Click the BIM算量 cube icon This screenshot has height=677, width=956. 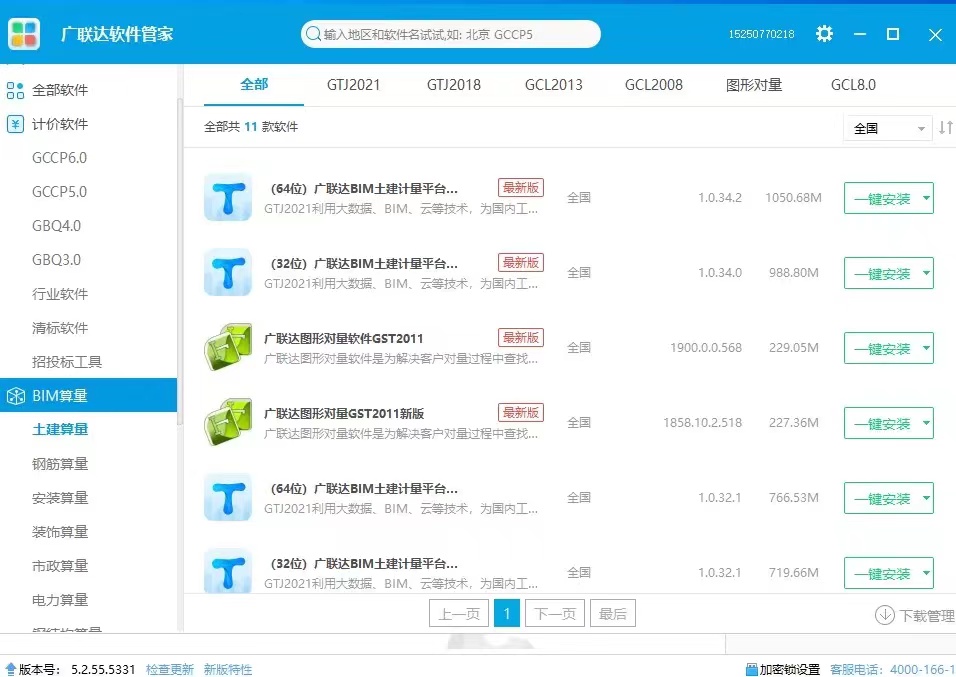pyautogui.click(x=15, y=396)
